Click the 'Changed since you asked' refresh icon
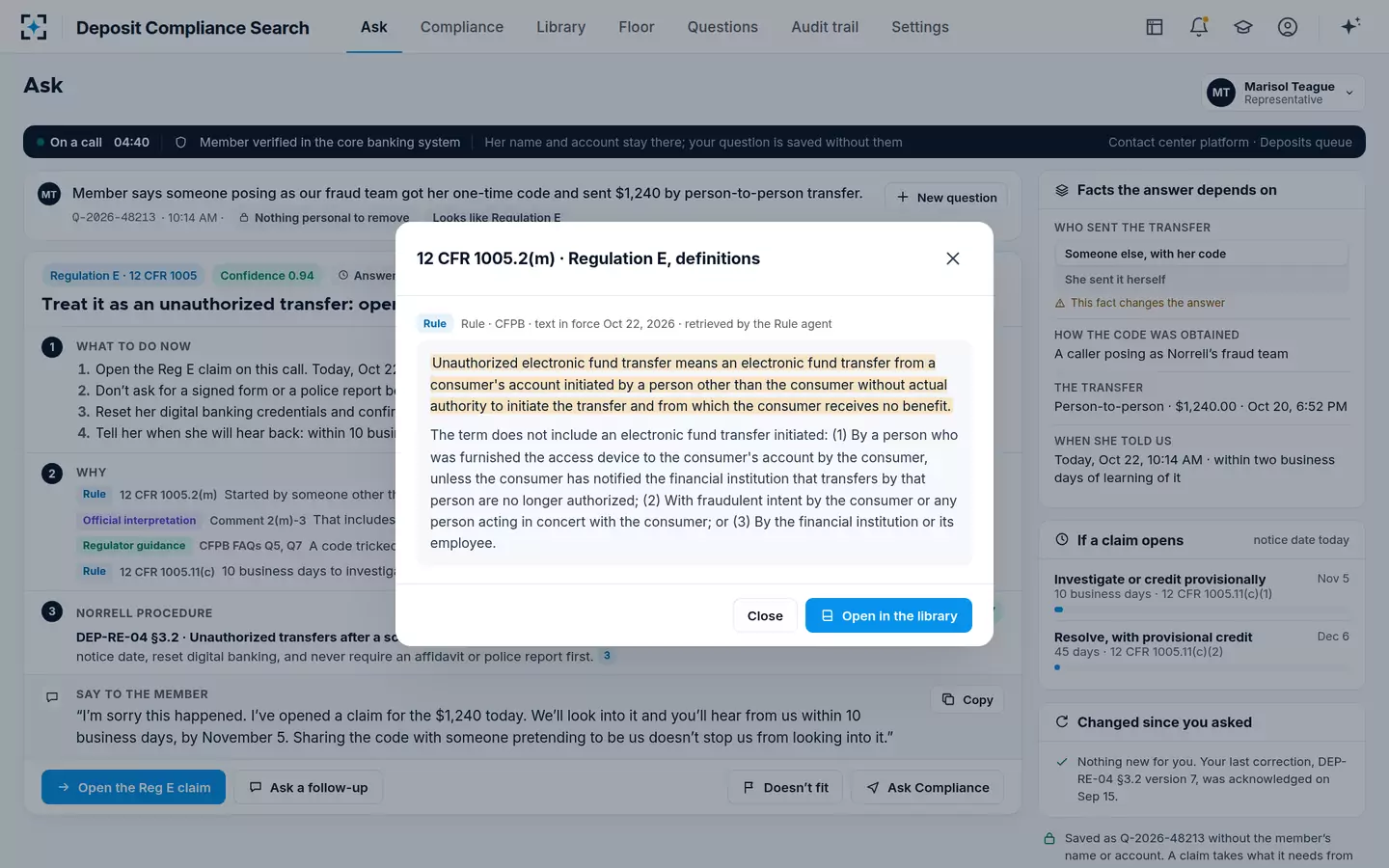Viewport: 1389px width, 868px height. click(1062, 721)
